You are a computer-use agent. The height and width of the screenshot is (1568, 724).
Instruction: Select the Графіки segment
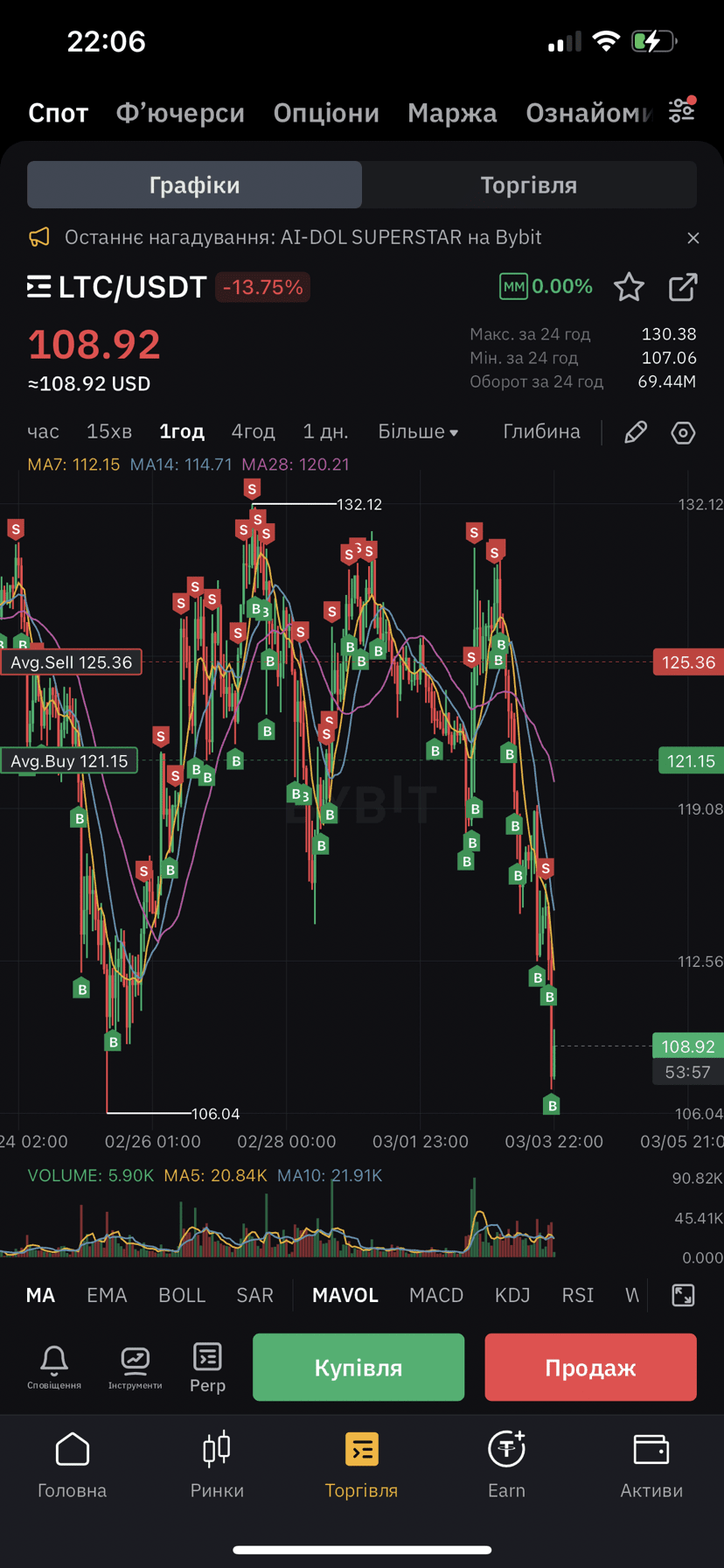click(194, 185)
